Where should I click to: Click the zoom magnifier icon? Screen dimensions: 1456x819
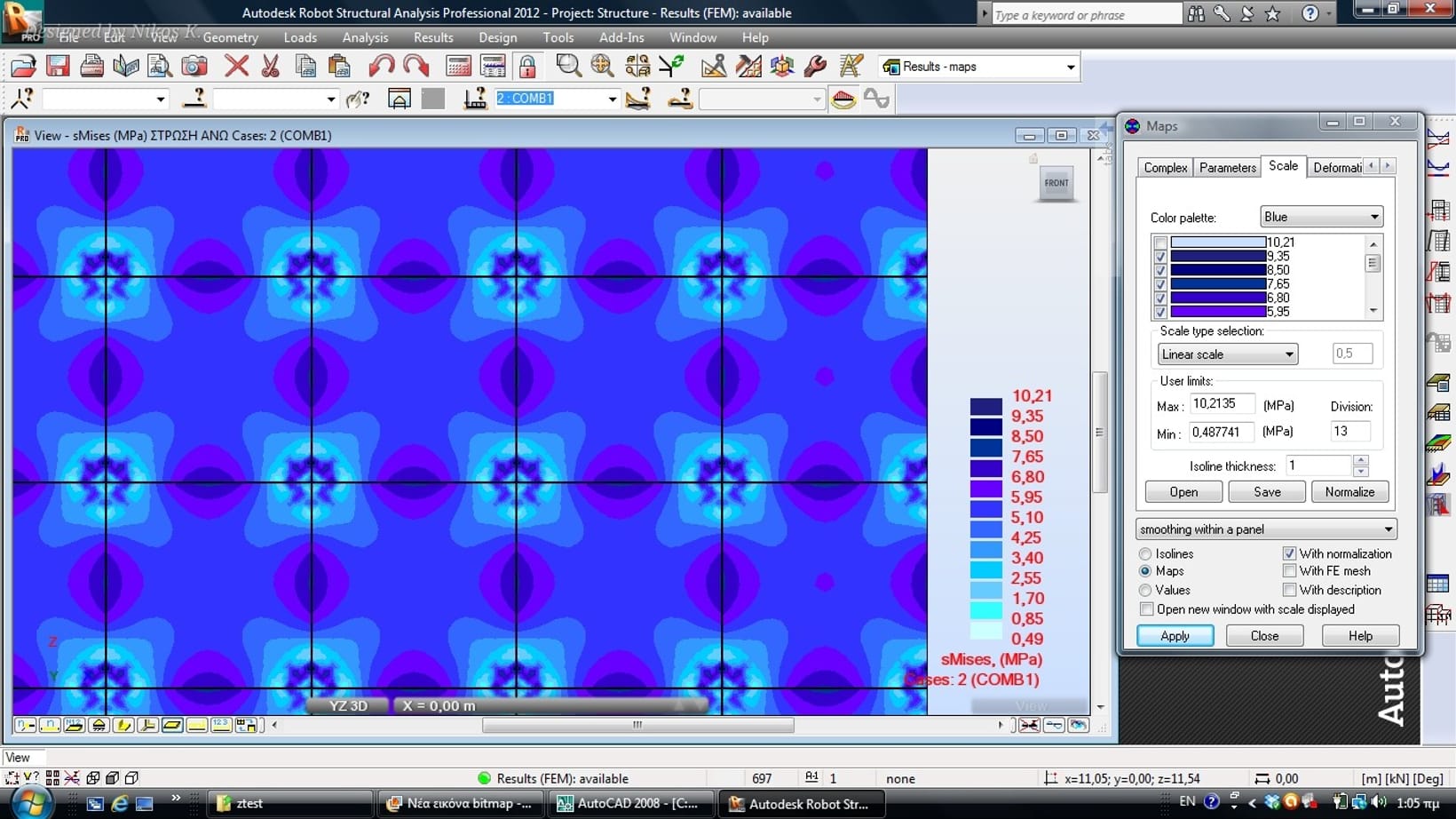click(x=568, y=67)
